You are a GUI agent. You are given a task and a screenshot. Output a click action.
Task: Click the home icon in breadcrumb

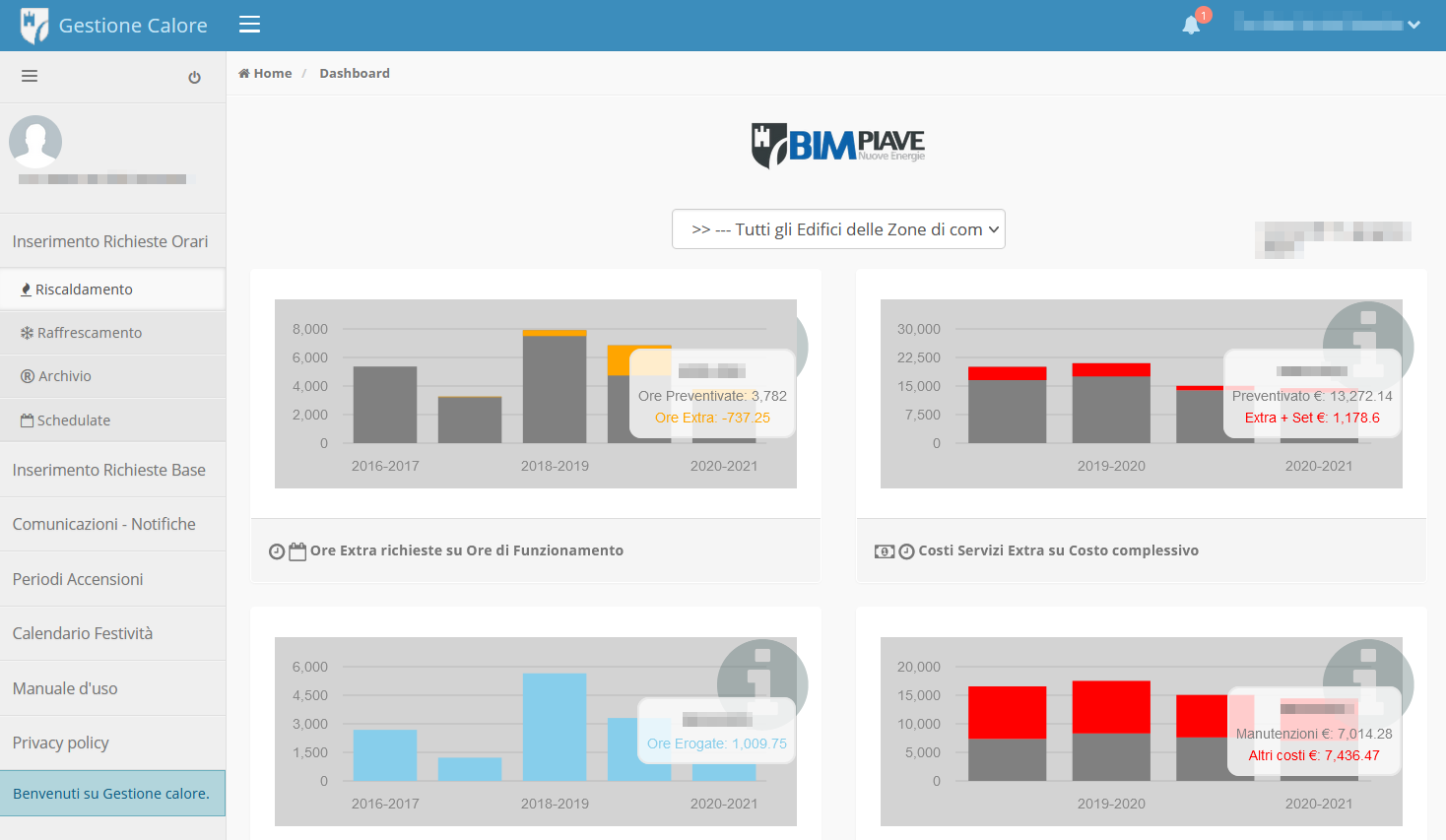pos(244,73)
